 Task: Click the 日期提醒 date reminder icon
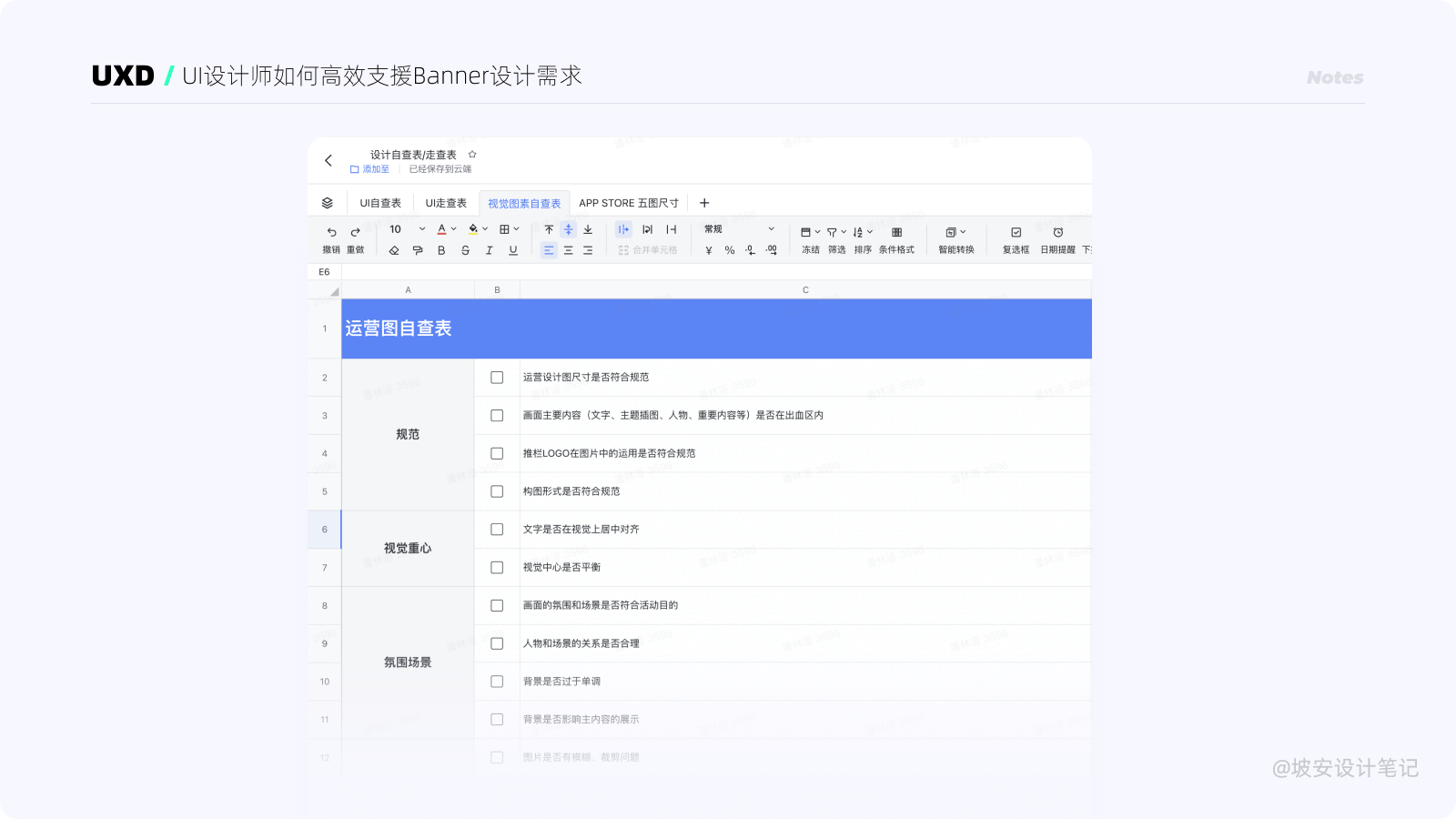pyautogui.click(x=1057, y=233)
